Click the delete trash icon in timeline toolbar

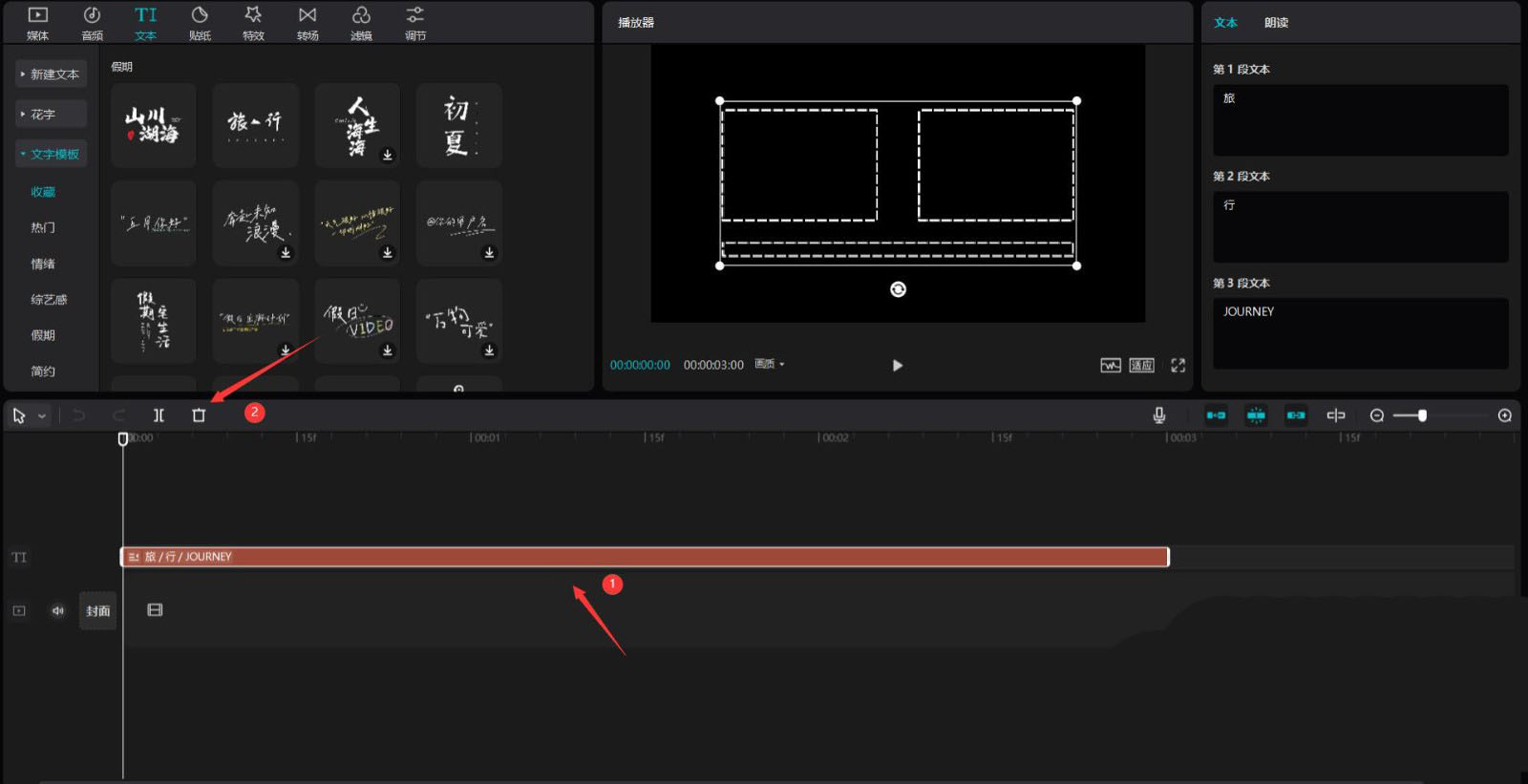tap(199, 415)
